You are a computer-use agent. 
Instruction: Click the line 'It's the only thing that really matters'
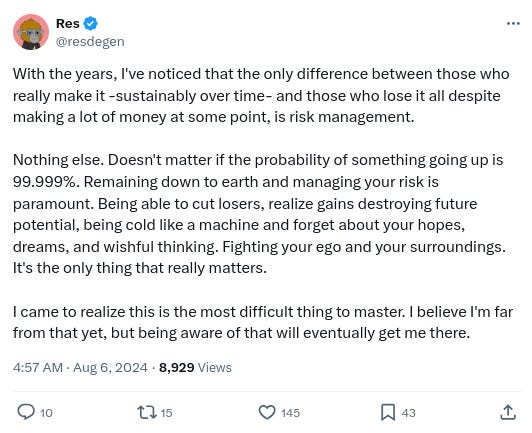point(140,268)
